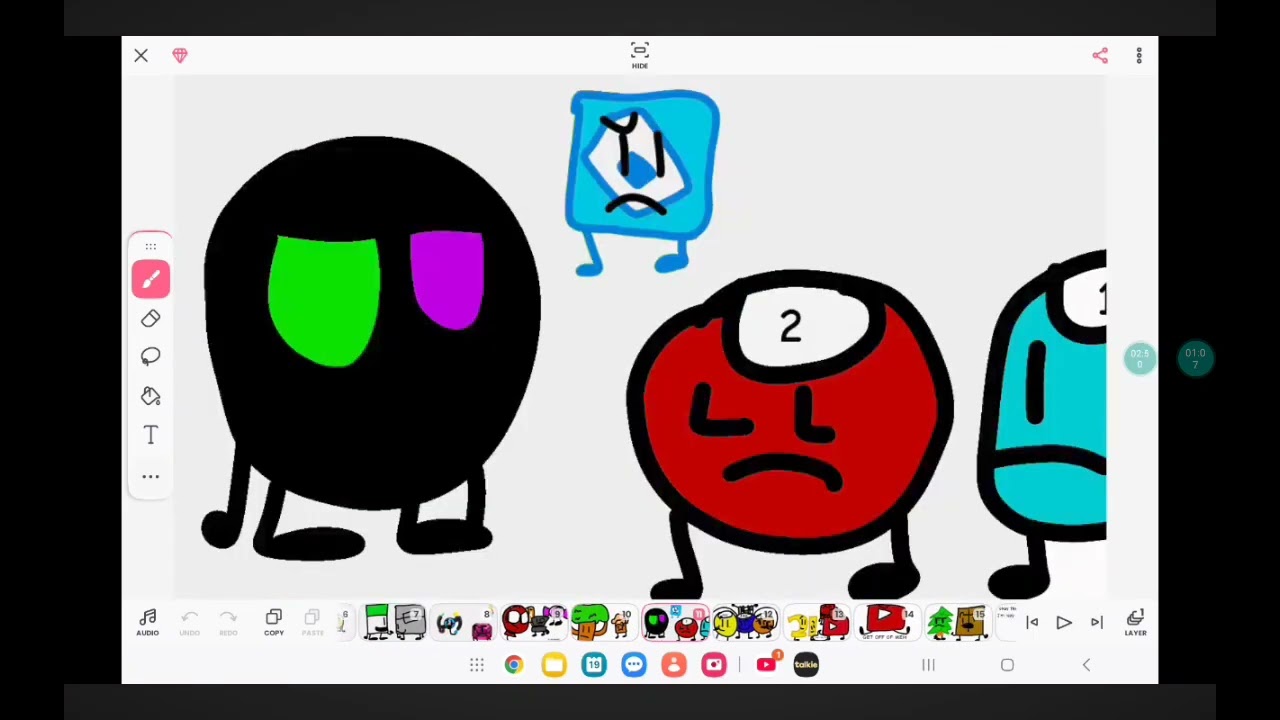Jump to frame 12 thumbnail

pyautogui.click(x=744, y=622)
